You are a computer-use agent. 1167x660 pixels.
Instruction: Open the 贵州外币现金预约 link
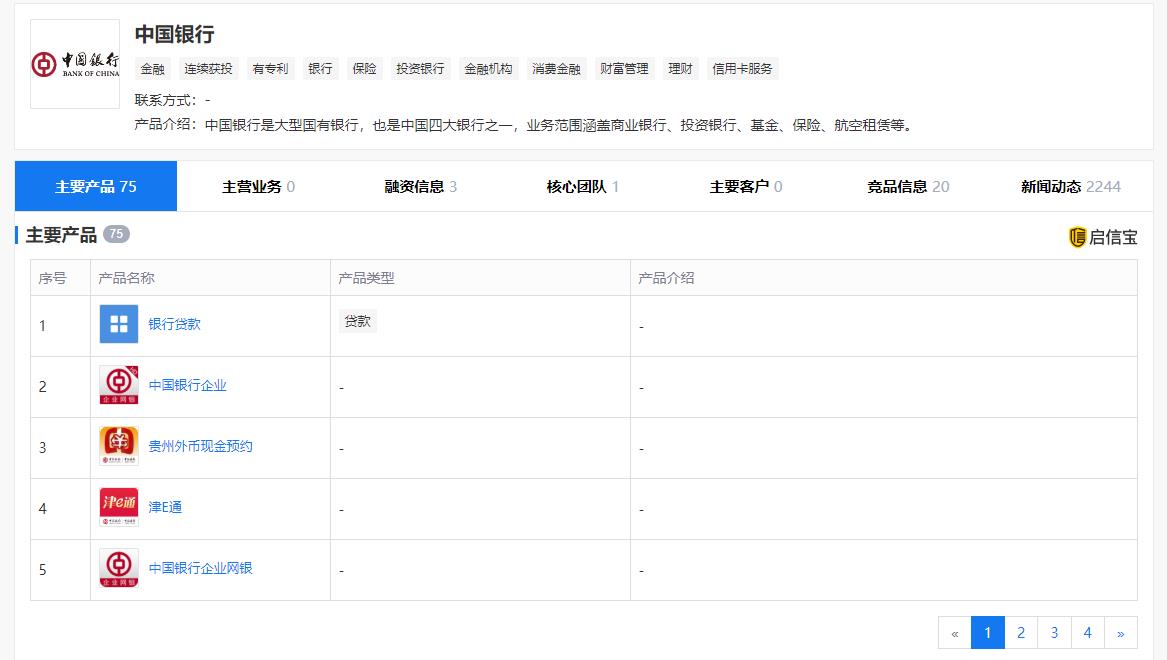200,446
